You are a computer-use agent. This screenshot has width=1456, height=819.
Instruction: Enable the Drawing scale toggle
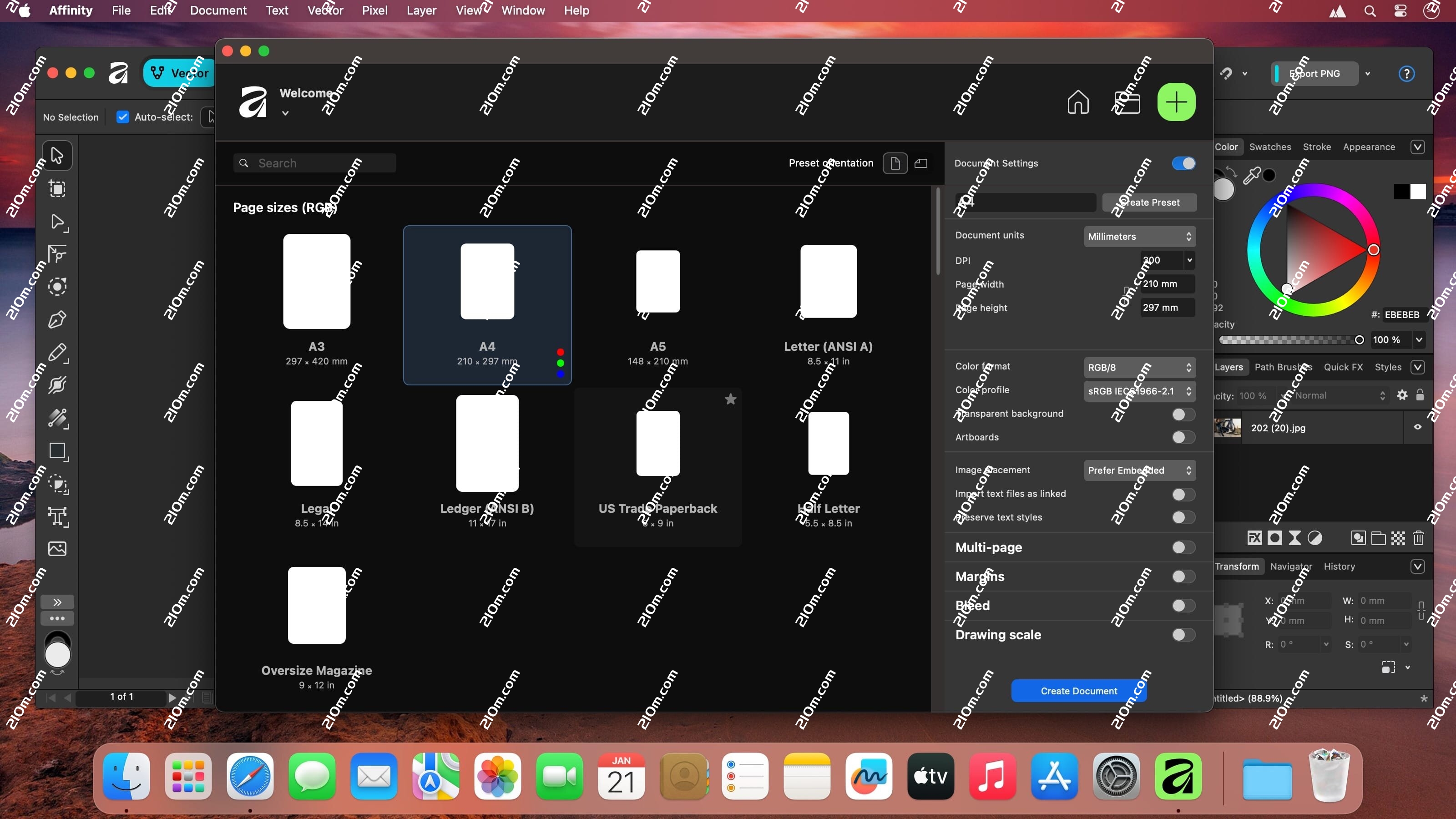point(1183,635)
